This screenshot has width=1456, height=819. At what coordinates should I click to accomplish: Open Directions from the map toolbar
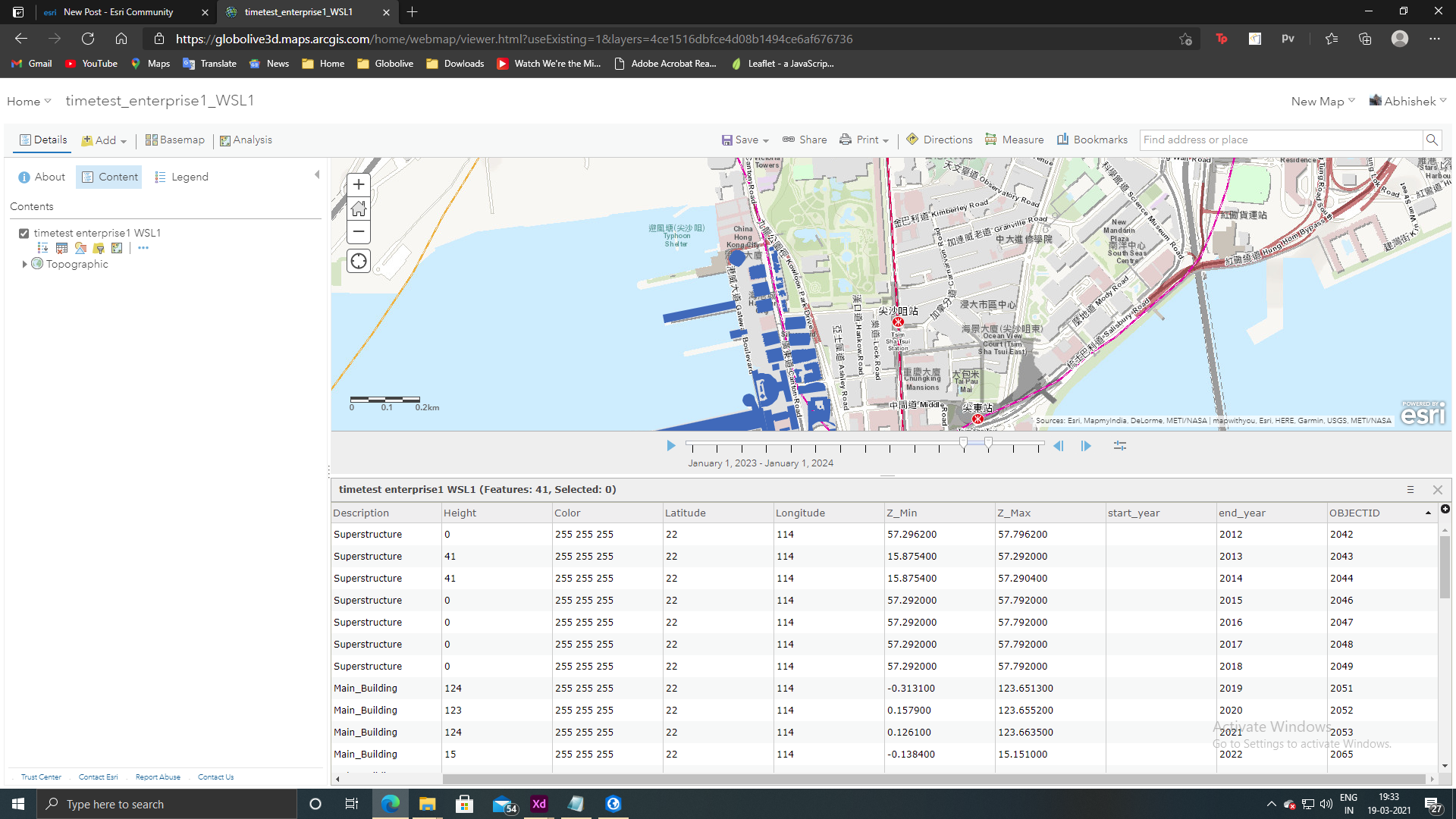(939, 140)
